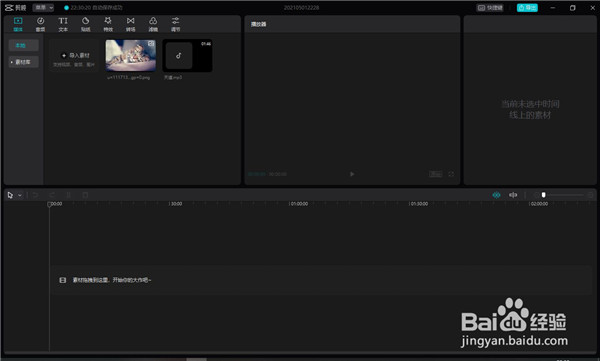The width and height of the screenshot is (600, 361).
Task: Open the Effects (特效) tab
Action: [x=108, y=24]
